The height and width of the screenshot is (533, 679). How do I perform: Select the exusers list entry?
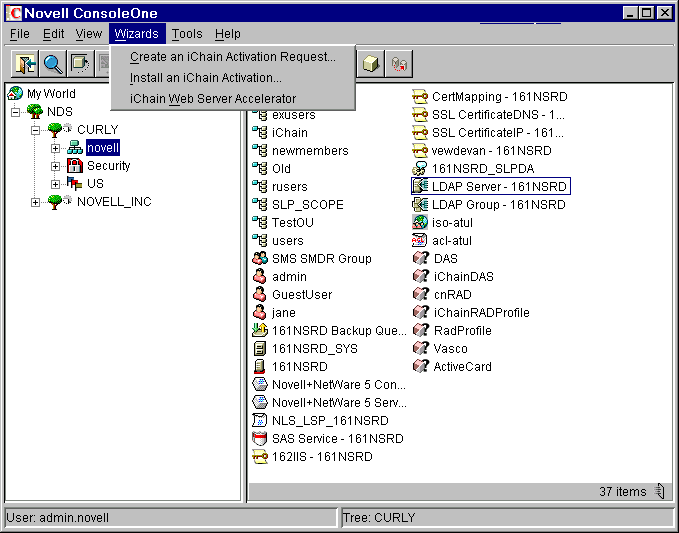(x=294, y=115)
